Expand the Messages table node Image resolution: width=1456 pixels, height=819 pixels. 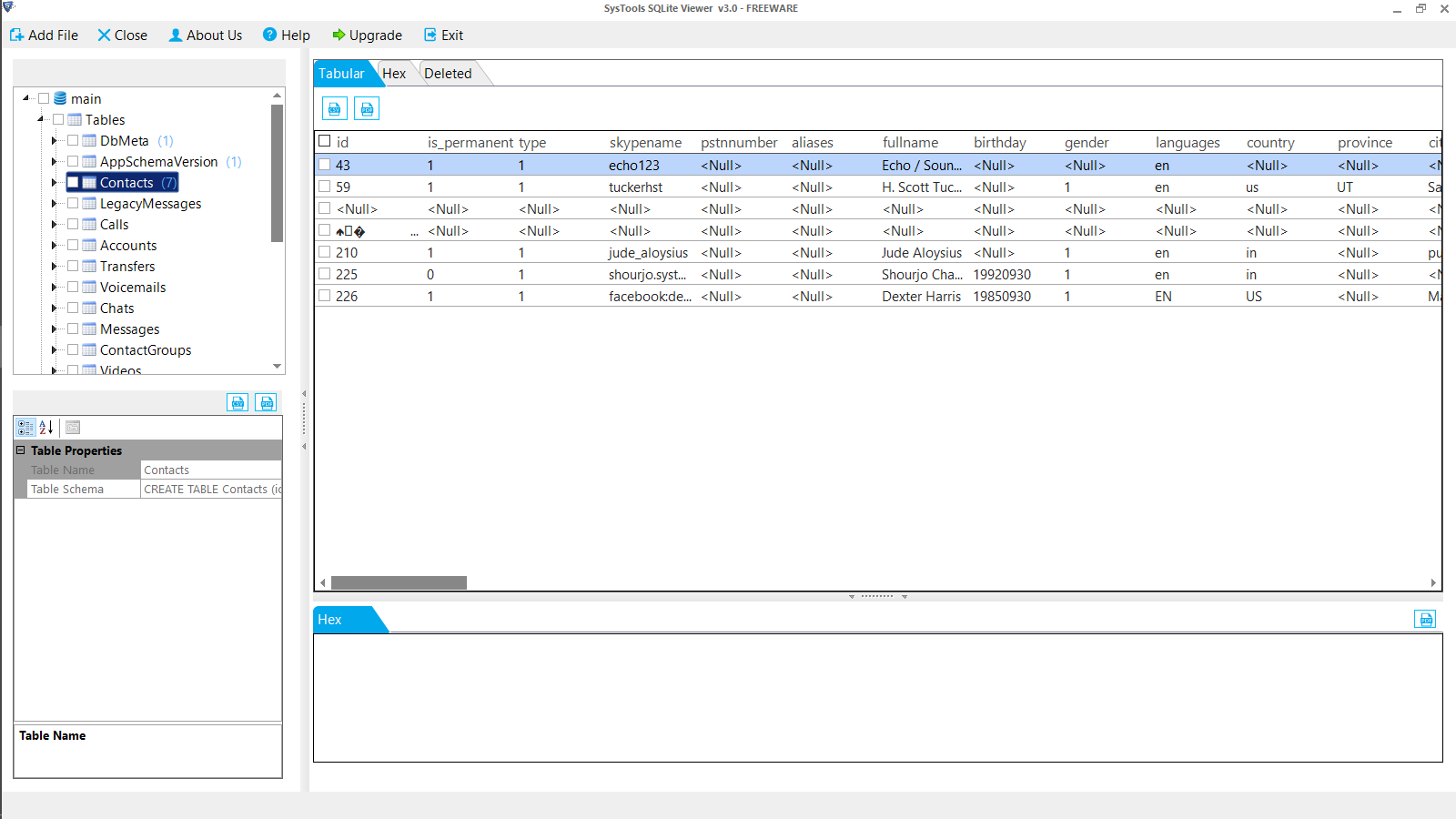(x=55, y=329)
